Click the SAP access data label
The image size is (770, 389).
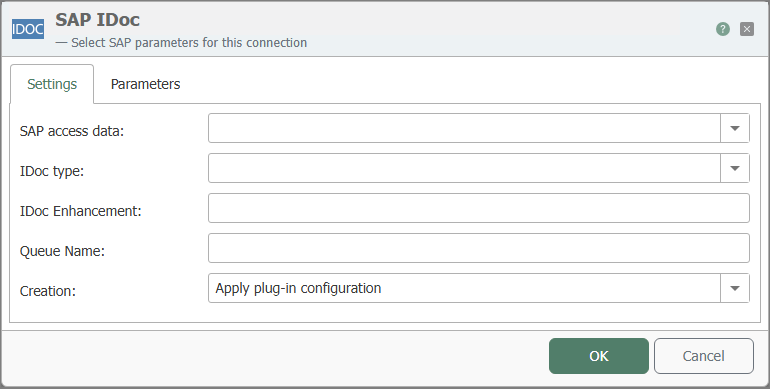(72, 131)
